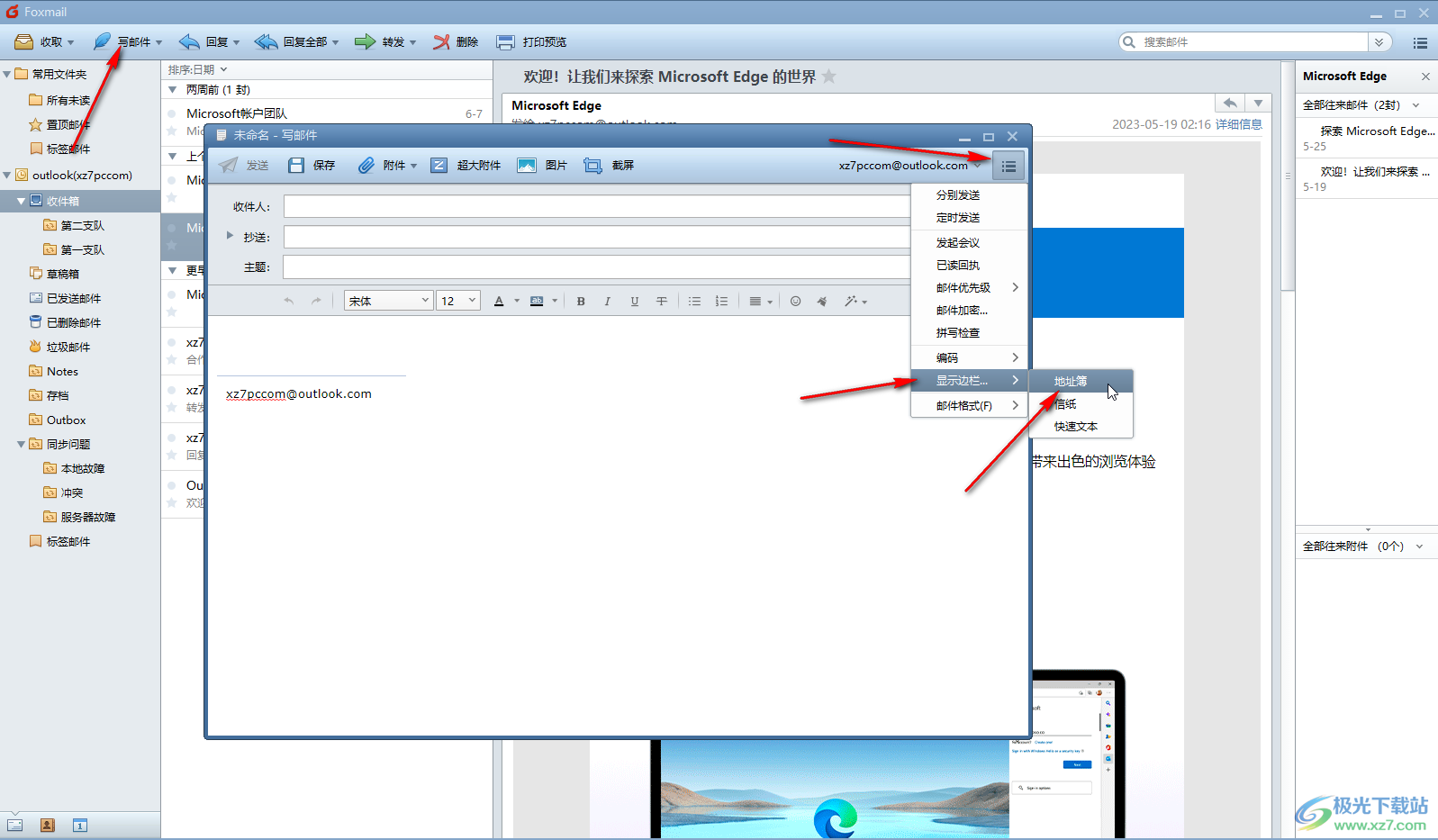Choose 邮件加密... from the menu
This screenshot has height=840, width=1438.
point(969,311)
